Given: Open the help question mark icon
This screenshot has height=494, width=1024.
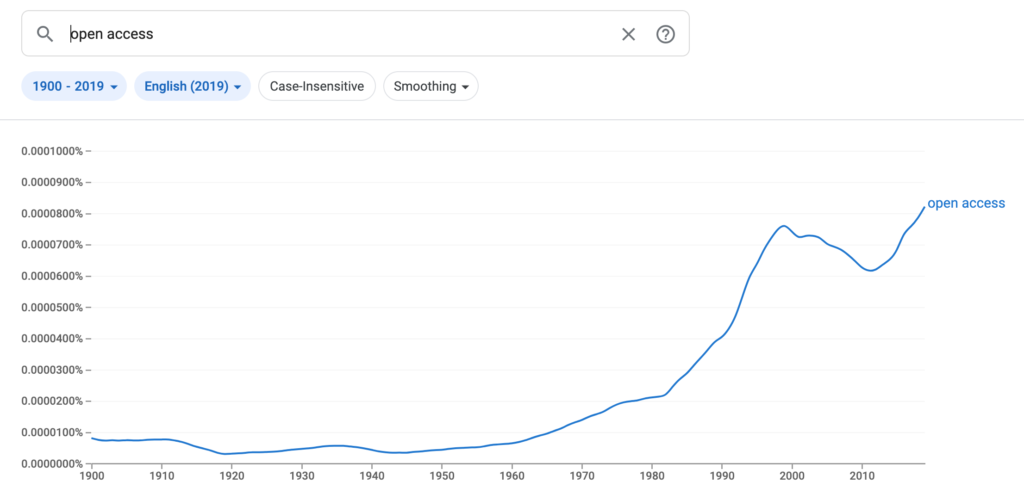Looking at the screenshot, I should pyautogui.click(x=665, y=34).
